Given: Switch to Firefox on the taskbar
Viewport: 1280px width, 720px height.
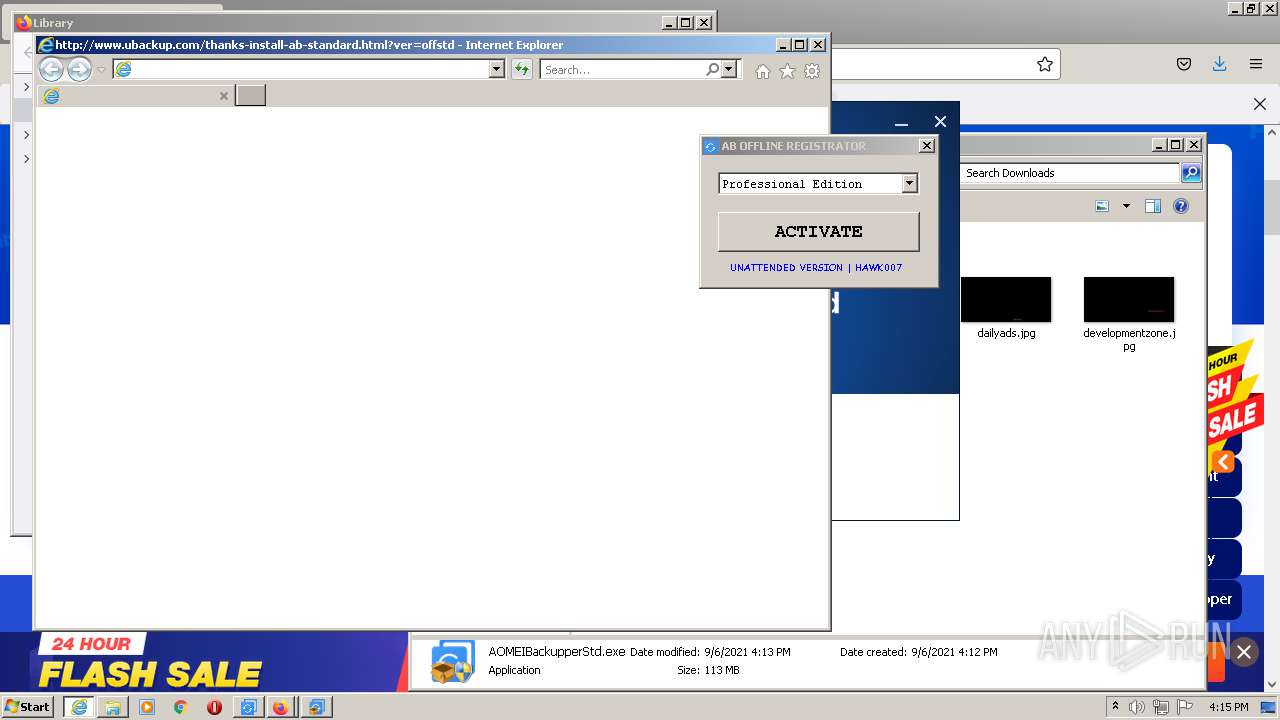Looking at the screenshot, I should (x=280, y=706).
